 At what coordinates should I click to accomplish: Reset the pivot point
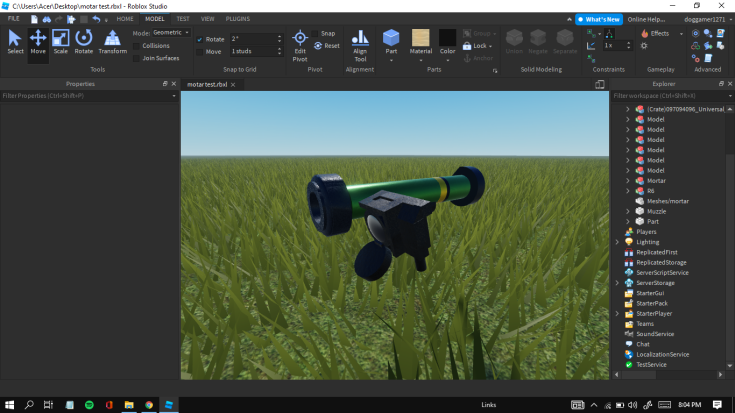pos(327,45)
